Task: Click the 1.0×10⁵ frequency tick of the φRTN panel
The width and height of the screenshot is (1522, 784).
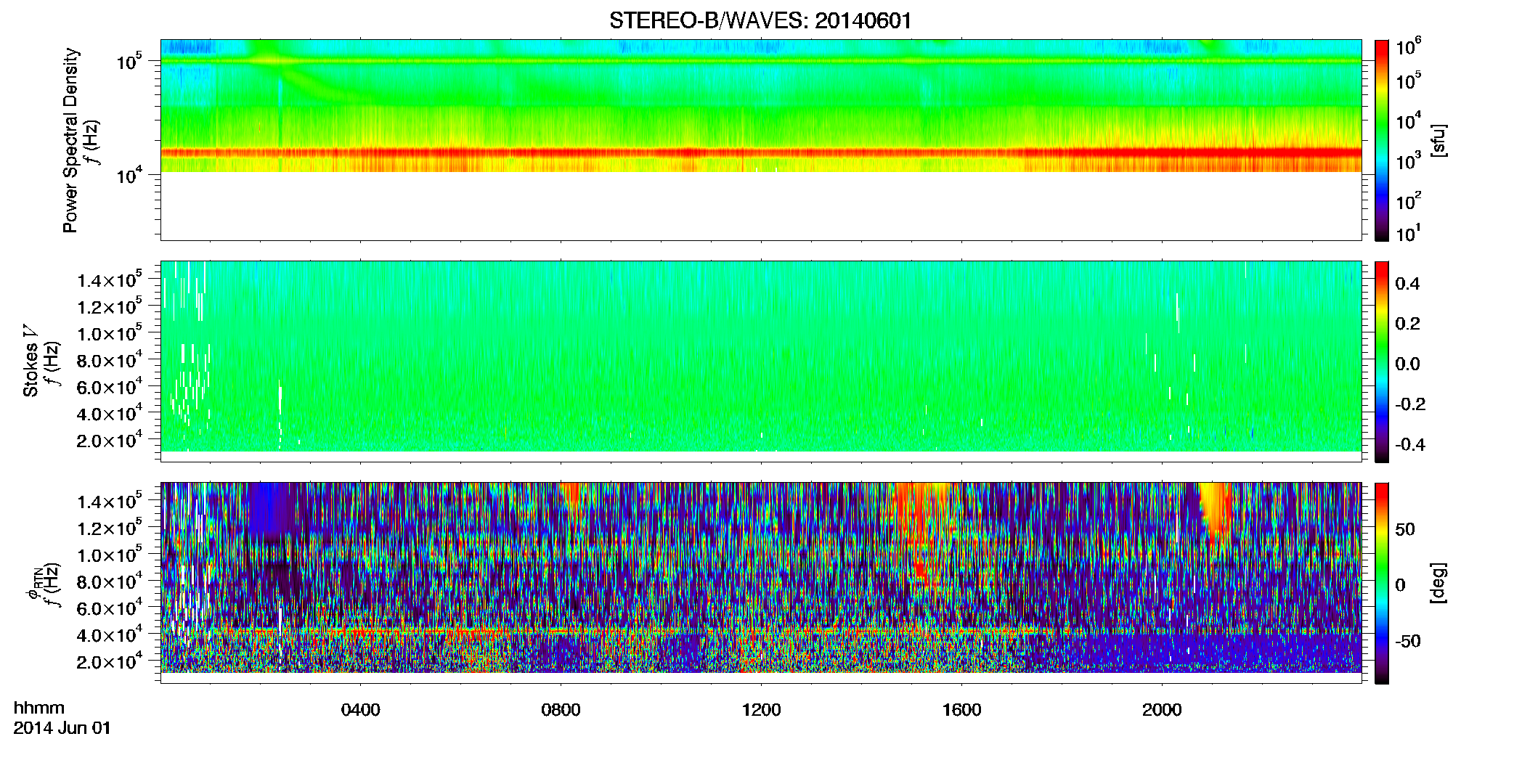Action: coord(110,555)
